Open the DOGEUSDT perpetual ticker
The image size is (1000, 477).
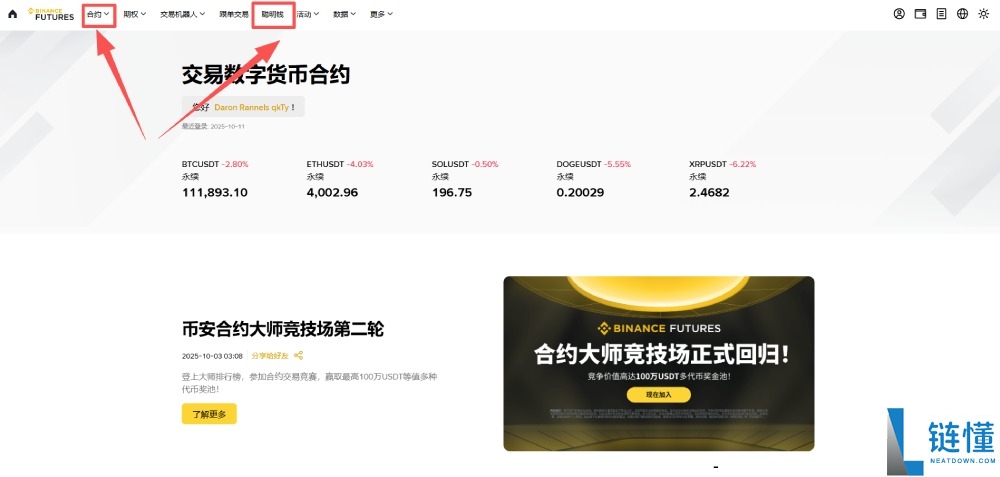coord(594,179)
